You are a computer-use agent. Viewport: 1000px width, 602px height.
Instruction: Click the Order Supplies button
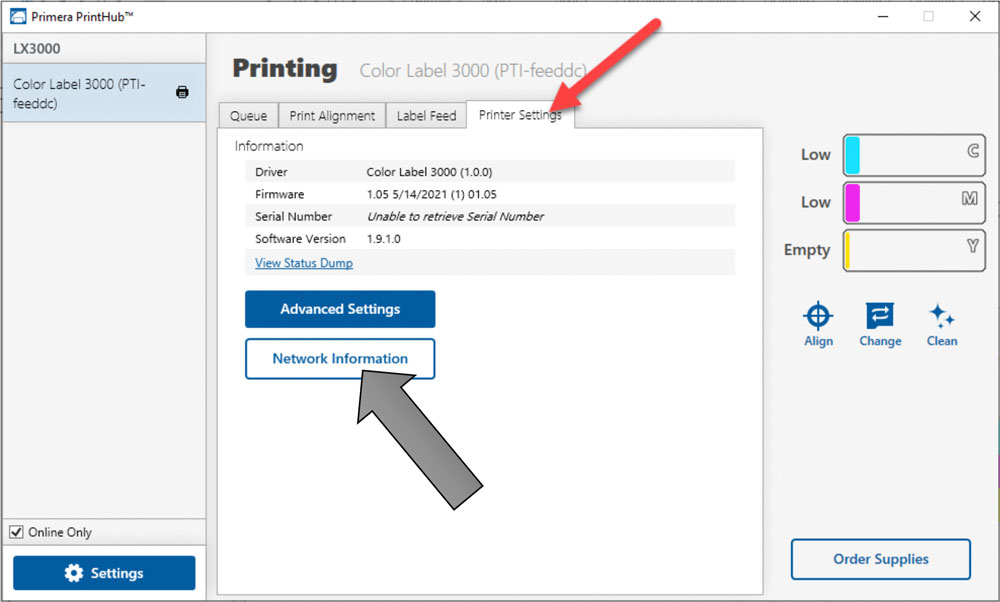coord(881,559)
